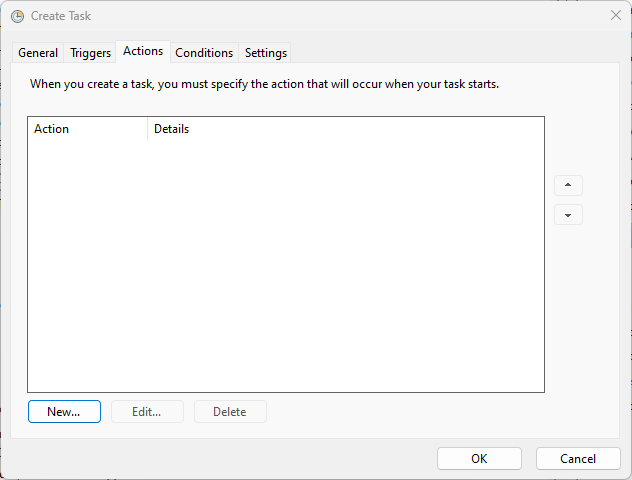632x480 pixels.
Task: Click the Create Task clock icon
Action: (17, 16)
